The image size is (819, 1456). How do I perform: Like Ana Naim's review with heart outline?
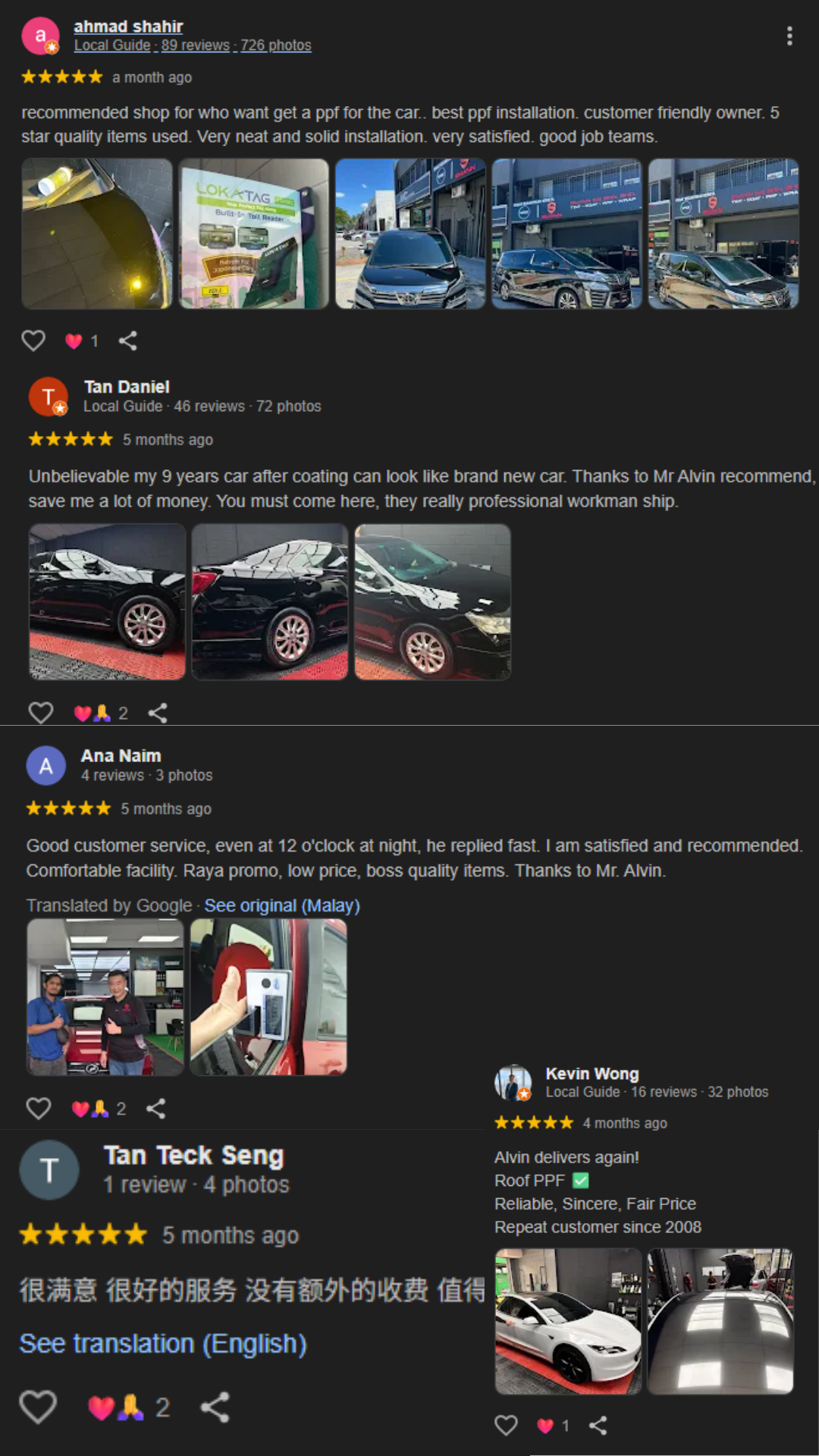pos(39,1109)
